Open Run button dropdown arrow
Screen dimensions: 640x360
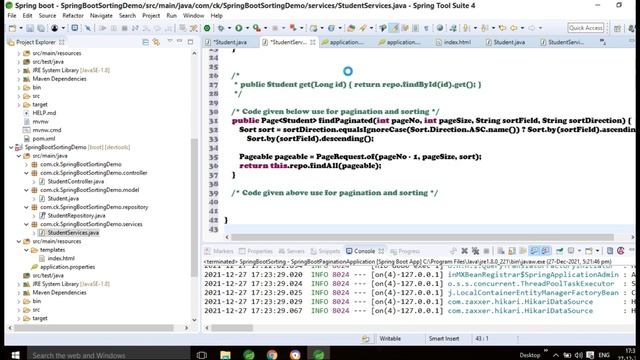pos(247,28)
